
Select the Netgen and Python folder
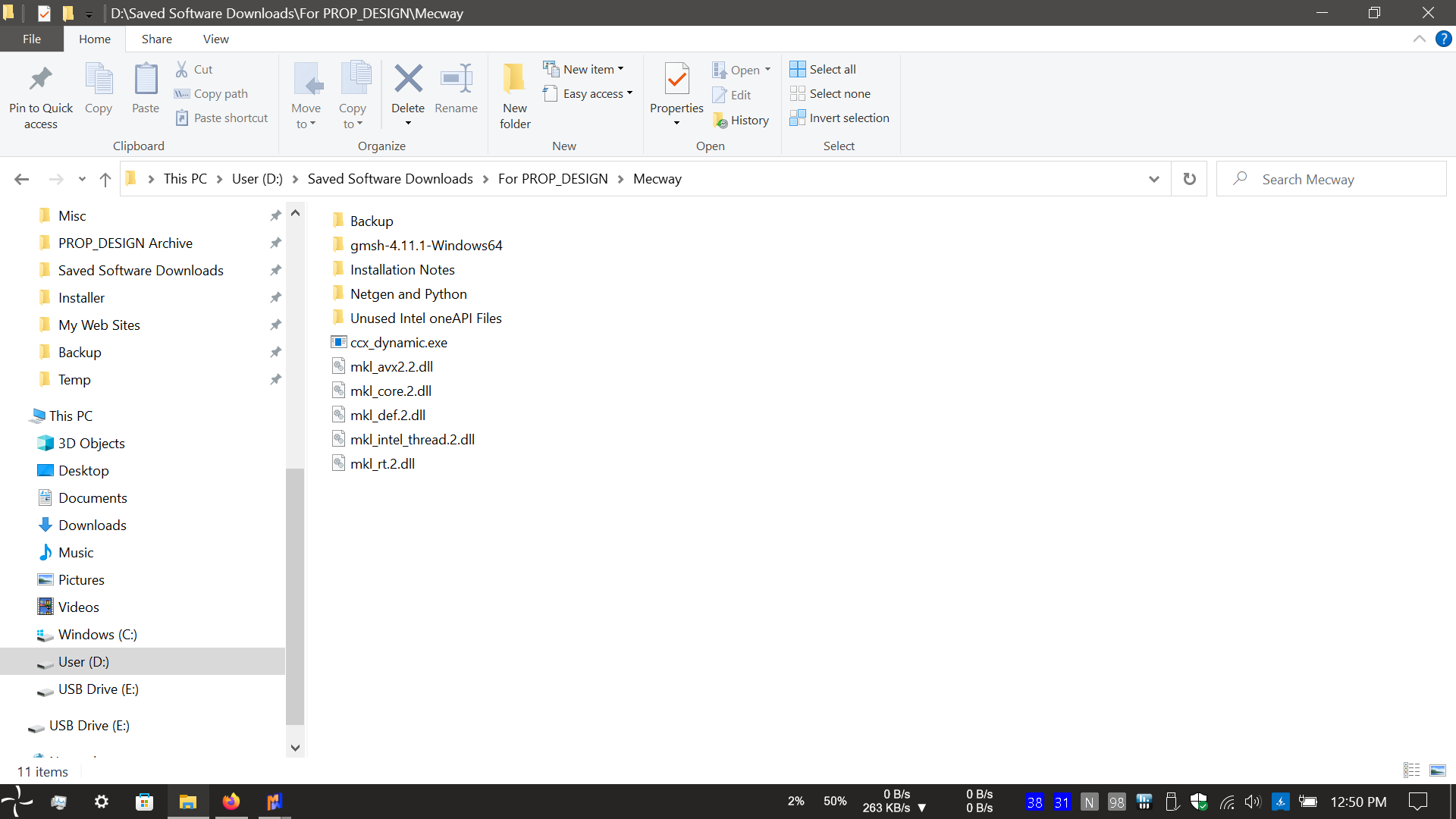(399, 293)
